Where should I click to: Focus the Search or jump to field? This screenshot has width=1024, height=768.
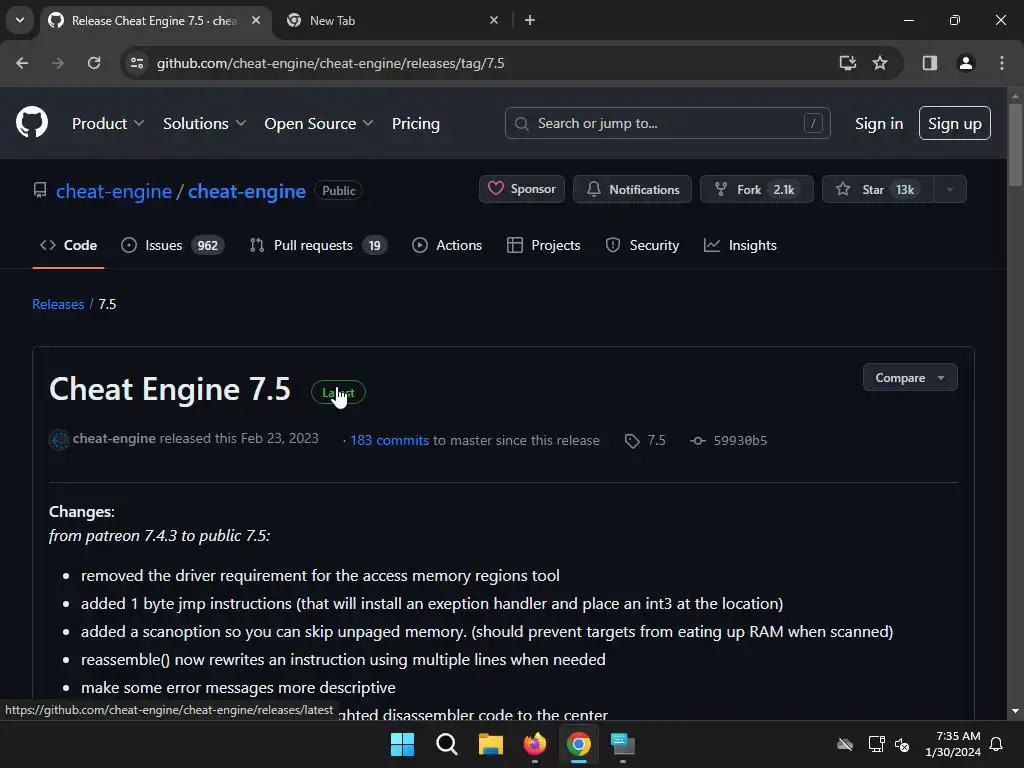[667, 123]
